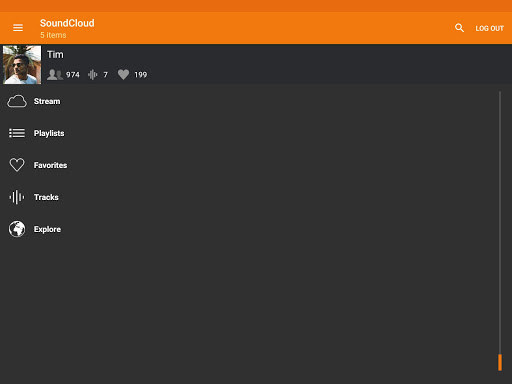Click the followers people icon
Screen dimensions: 512x384
[x=55, y=75]
